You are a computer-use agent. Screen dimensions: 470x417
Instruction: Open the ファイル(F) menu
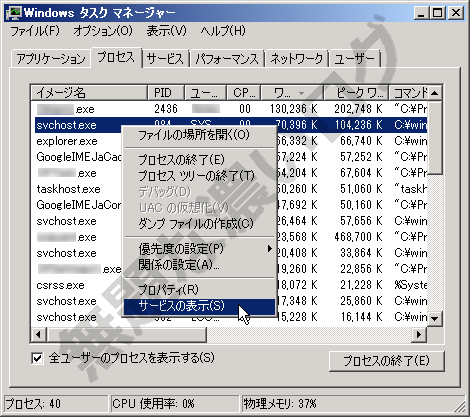coord(35,31)
